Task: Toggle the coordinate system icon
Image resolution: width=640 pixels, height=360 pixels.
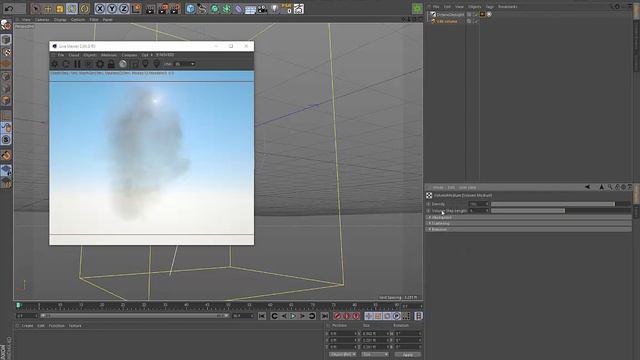Action: 136,9
